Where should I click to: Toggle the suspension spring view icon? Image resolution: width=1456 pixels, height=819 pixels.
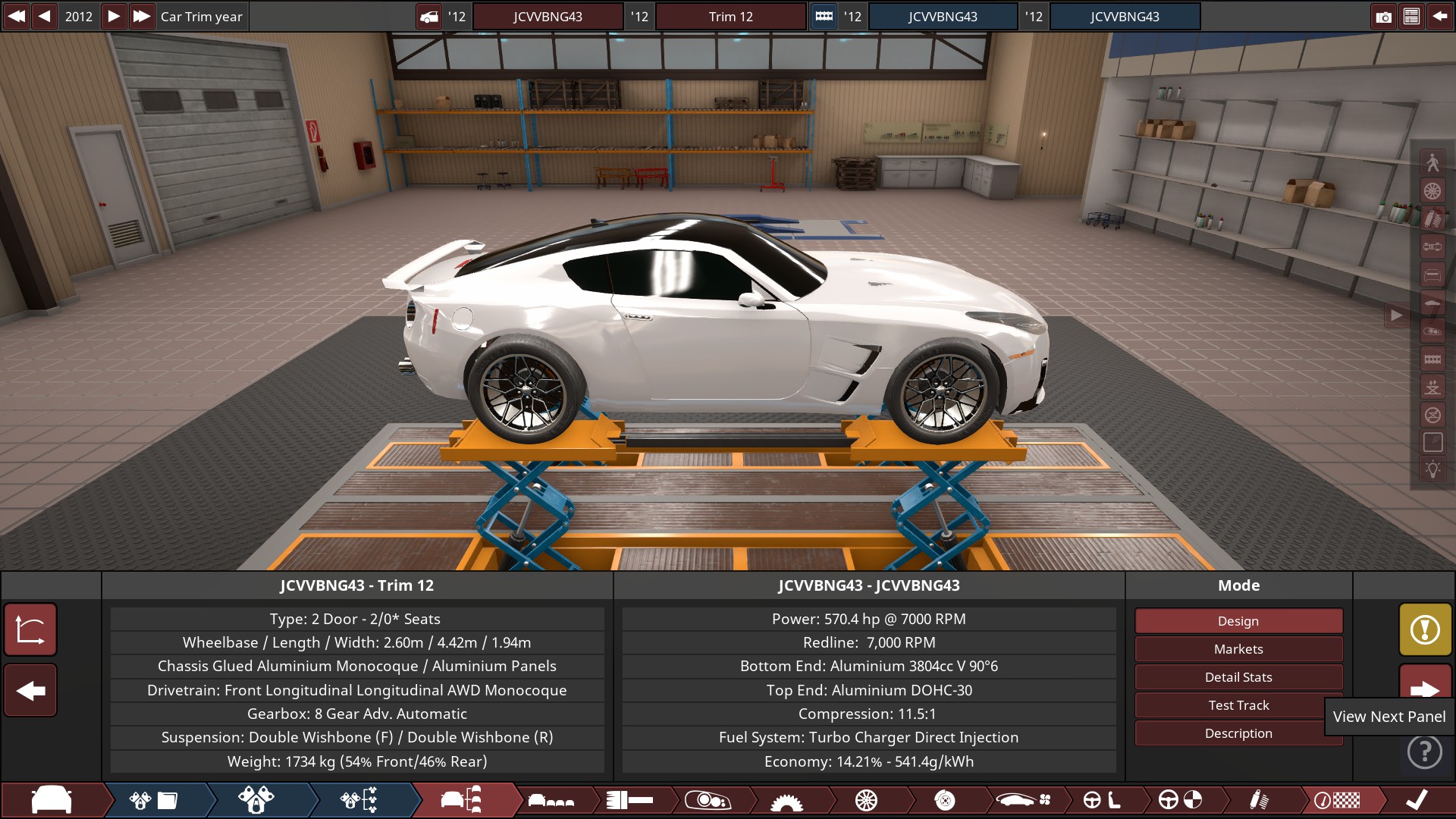click(x=1432, y=218)
